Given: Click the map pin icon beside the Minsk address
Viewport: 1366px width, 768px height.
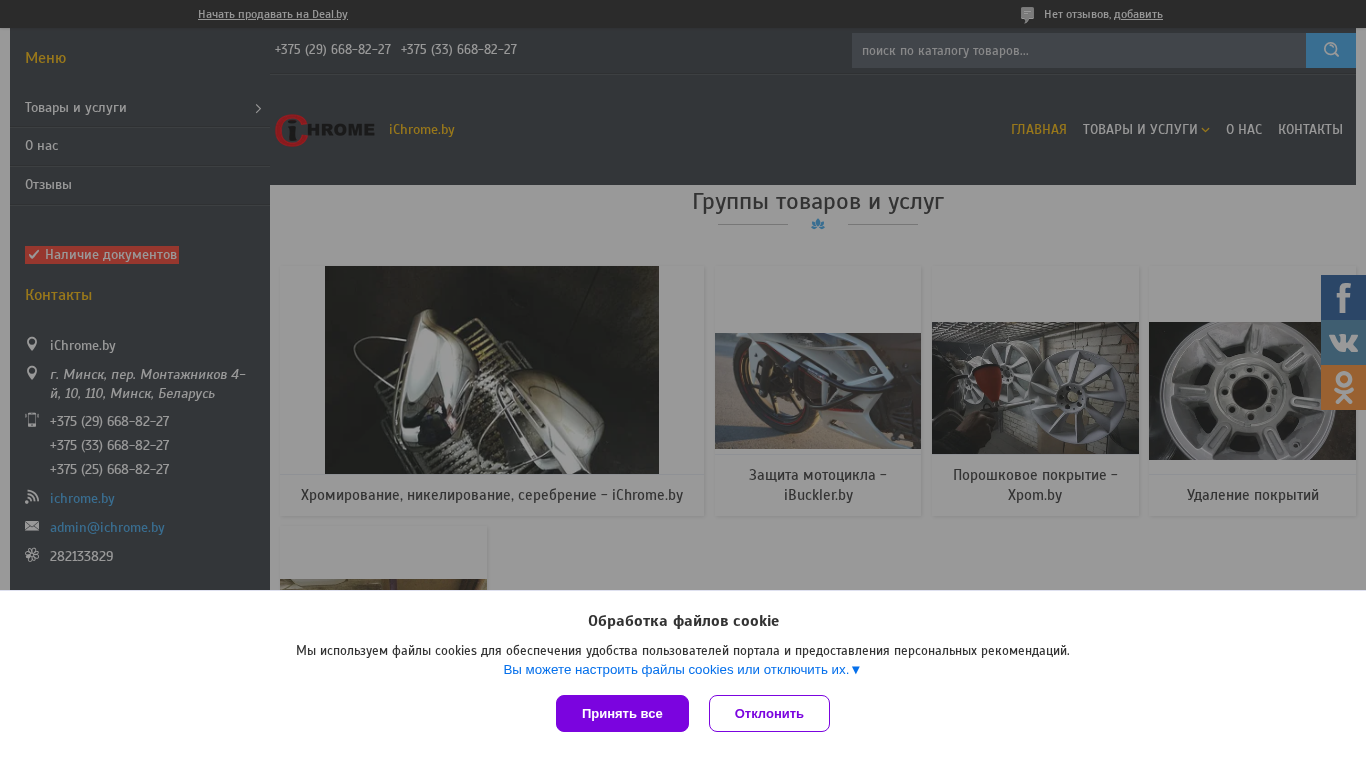Looking at the screenshot, I should [x=32, y=374].
